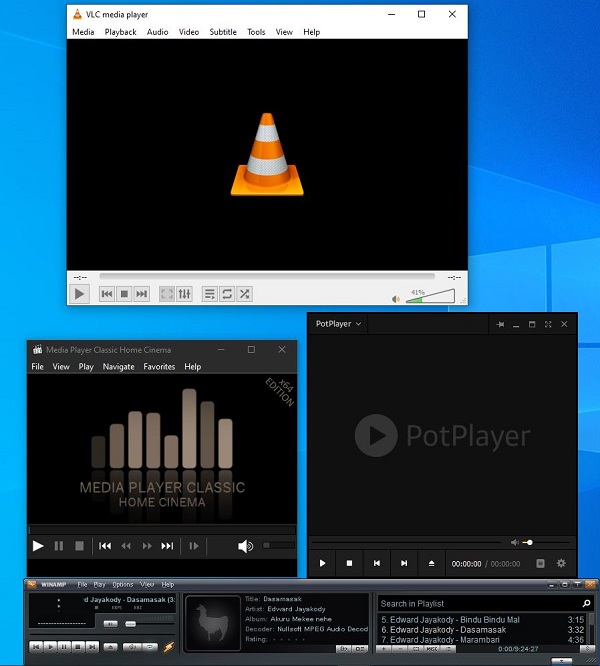Open the Winamp View menu
This screenshot has height=666, width=600.
[x=147, y=585]
